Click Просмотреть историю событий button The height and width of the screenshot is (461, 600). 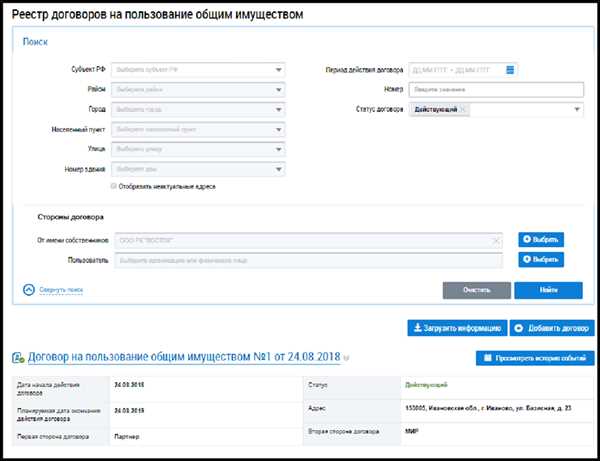535,358
